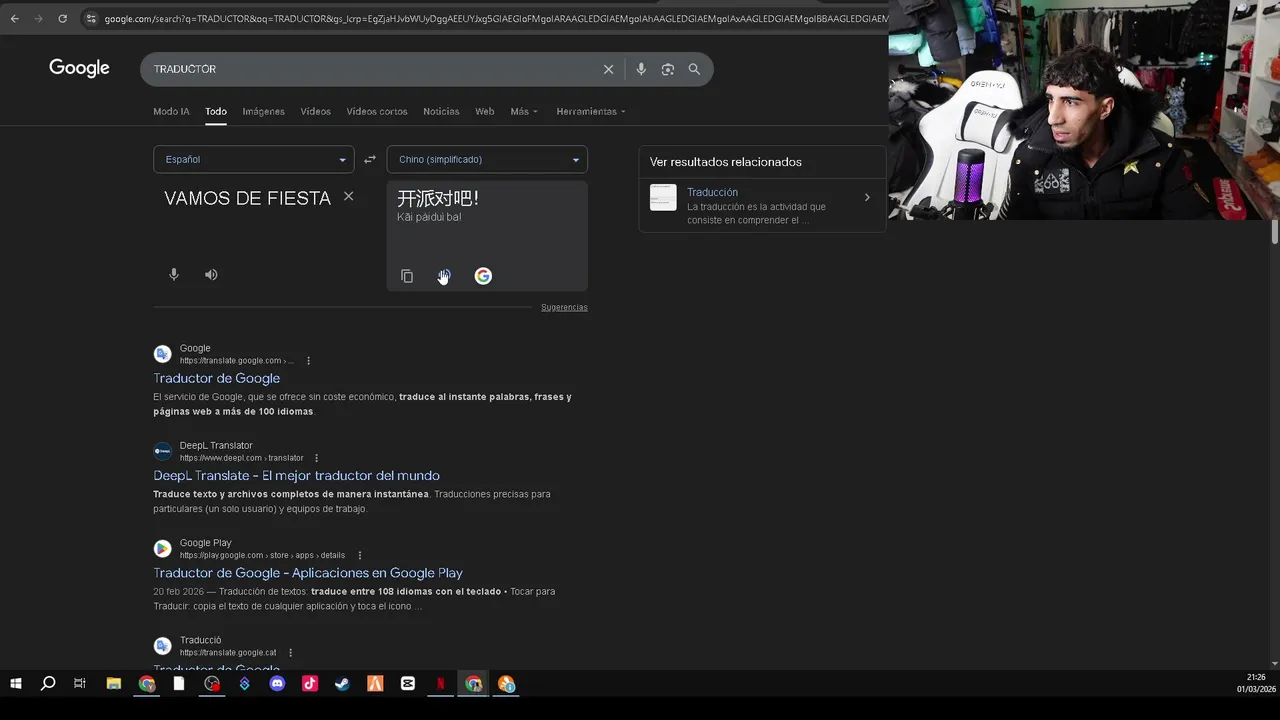Click the VAMOS DE FIESTA source text box
Viewport: 1280px width, 720px height.
click(247, 198)
